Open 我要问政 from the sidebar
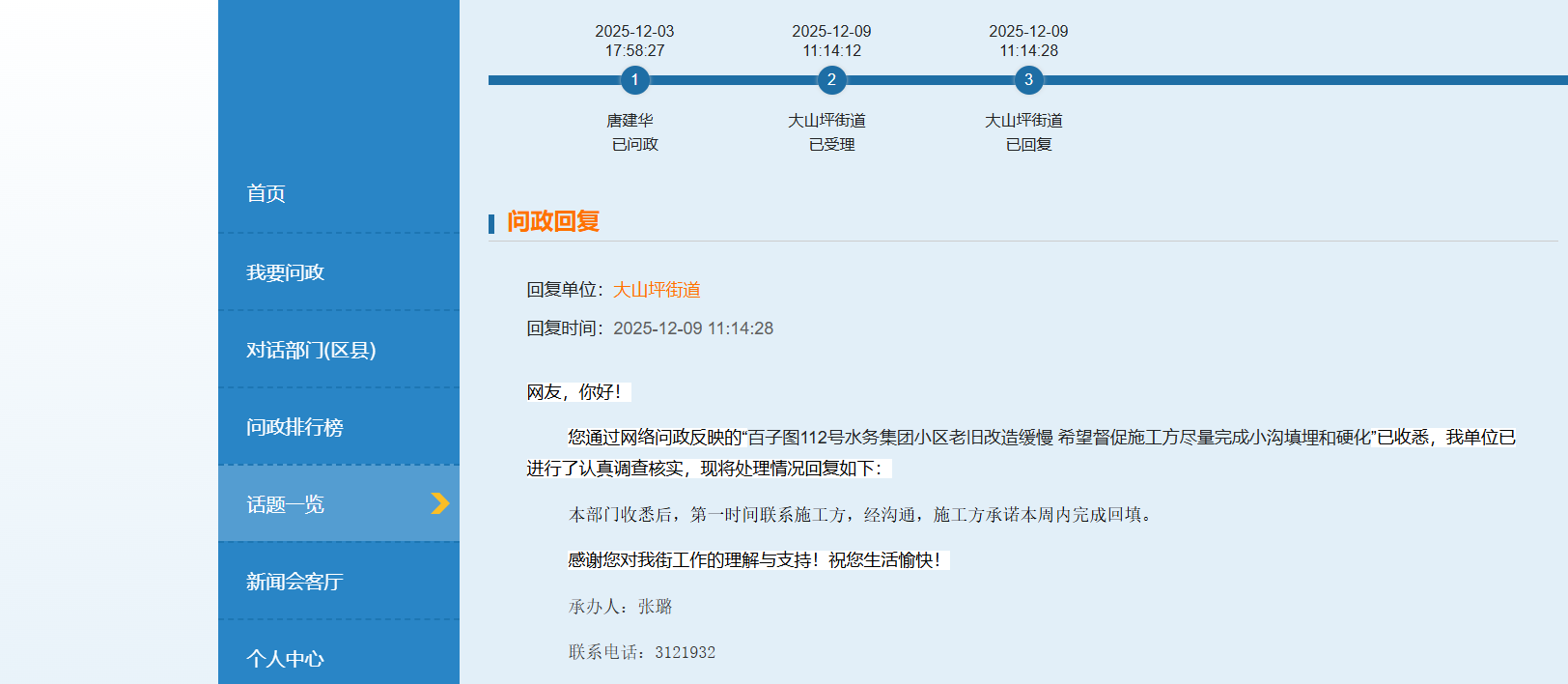 point(285,272)
